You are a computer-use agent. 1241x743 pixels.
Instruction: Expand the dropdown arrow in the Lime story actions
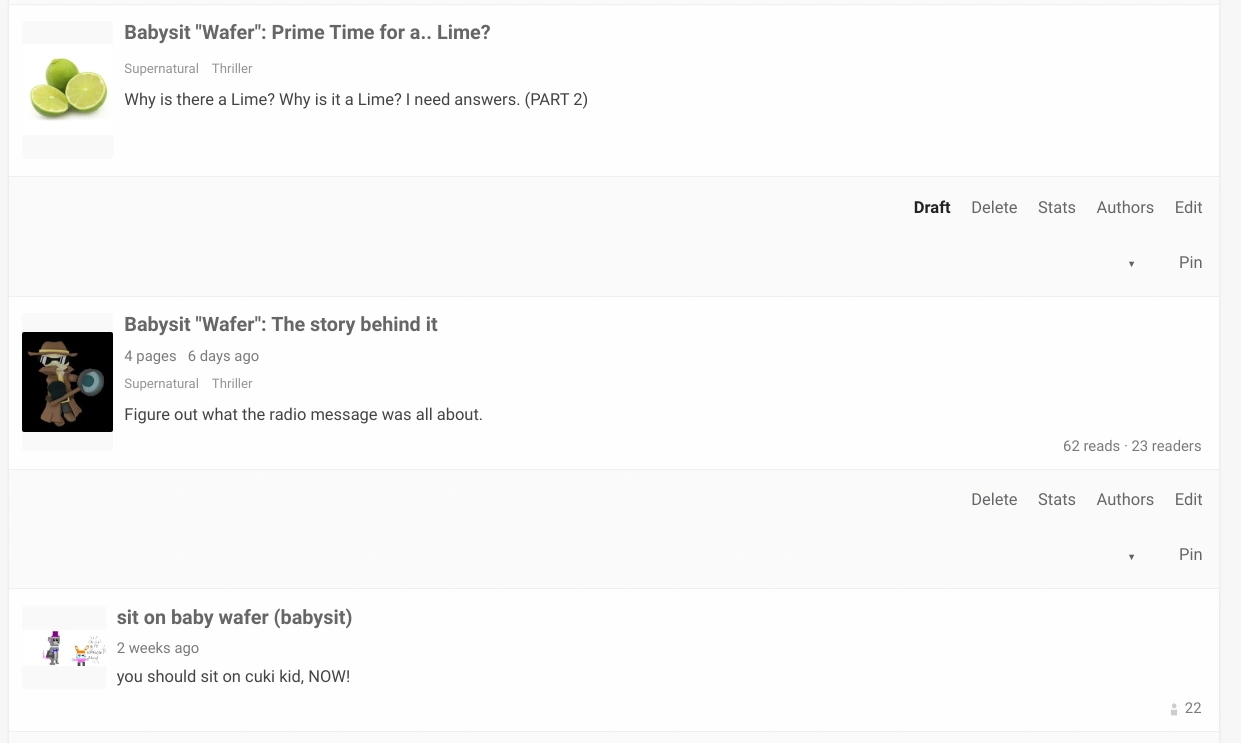1131,264
